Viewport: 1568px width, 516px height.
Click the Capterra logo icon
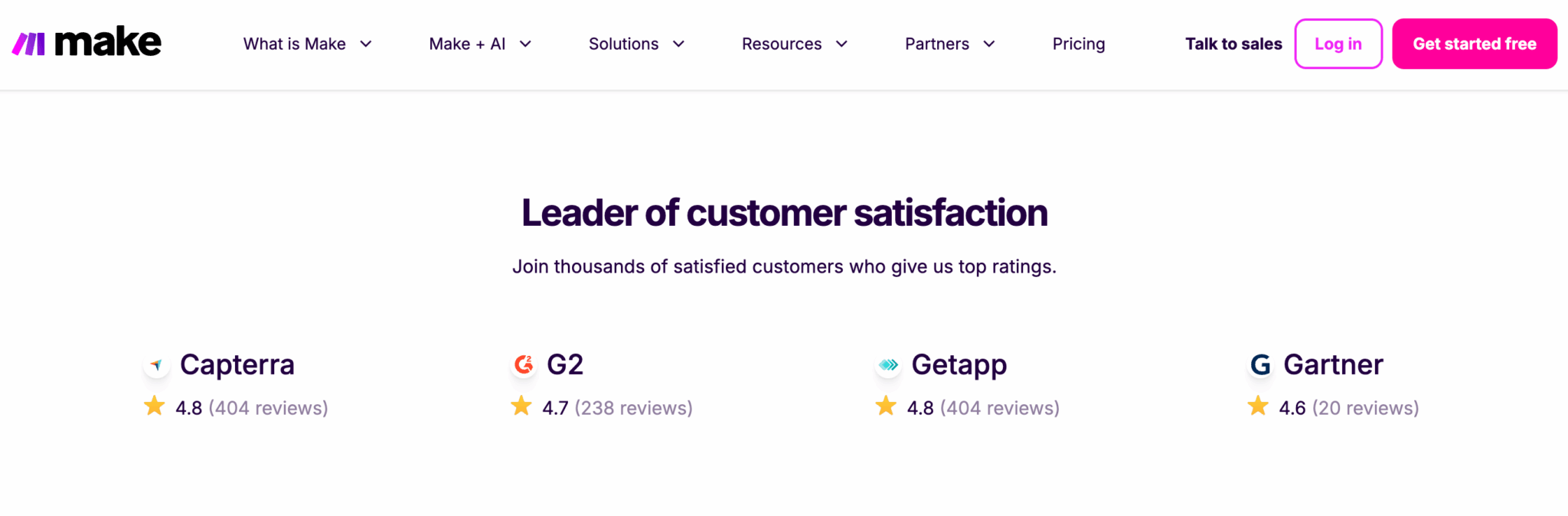pyautogui.click(x=156, y=365)
